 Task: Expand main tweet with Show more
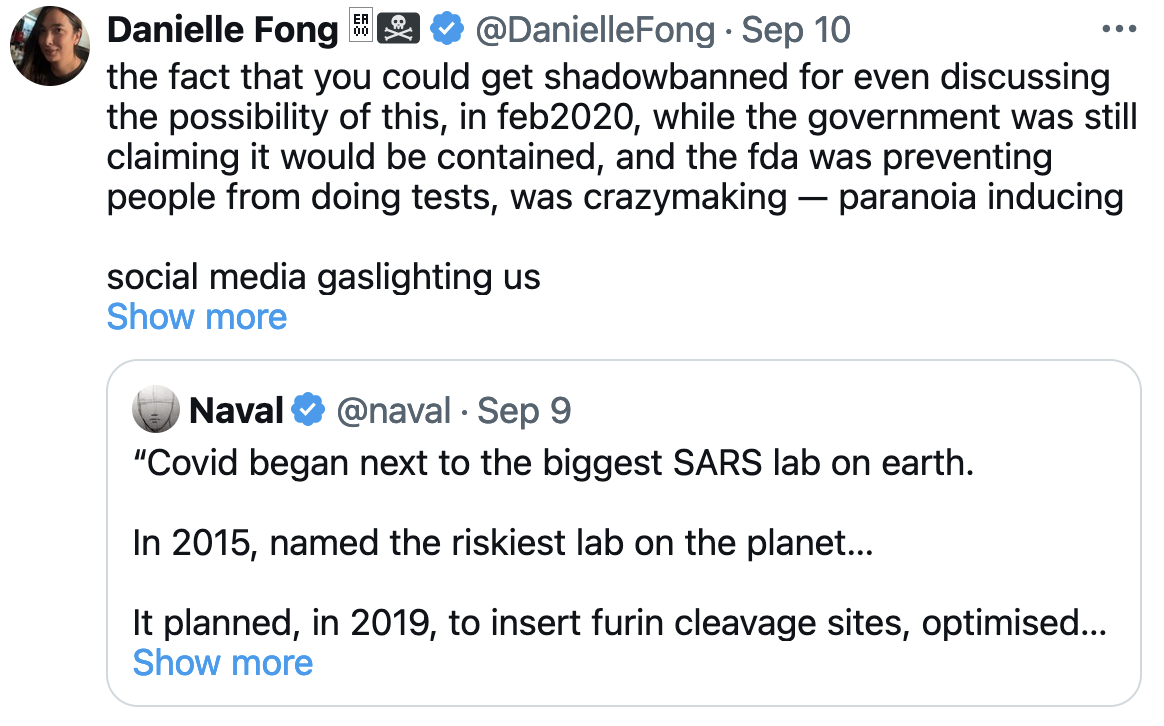point(196,317)
